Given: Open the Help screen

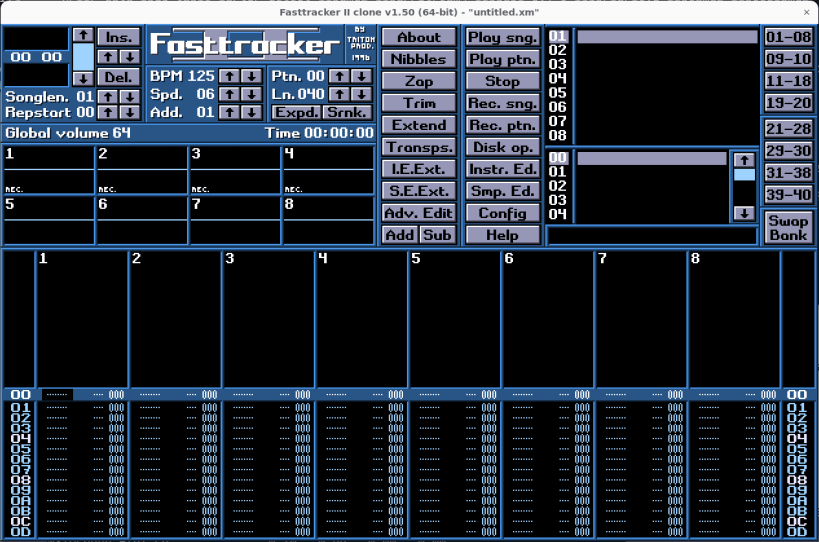Looking at the screenshot, I should pyautogui.click(x=502, y=235).
